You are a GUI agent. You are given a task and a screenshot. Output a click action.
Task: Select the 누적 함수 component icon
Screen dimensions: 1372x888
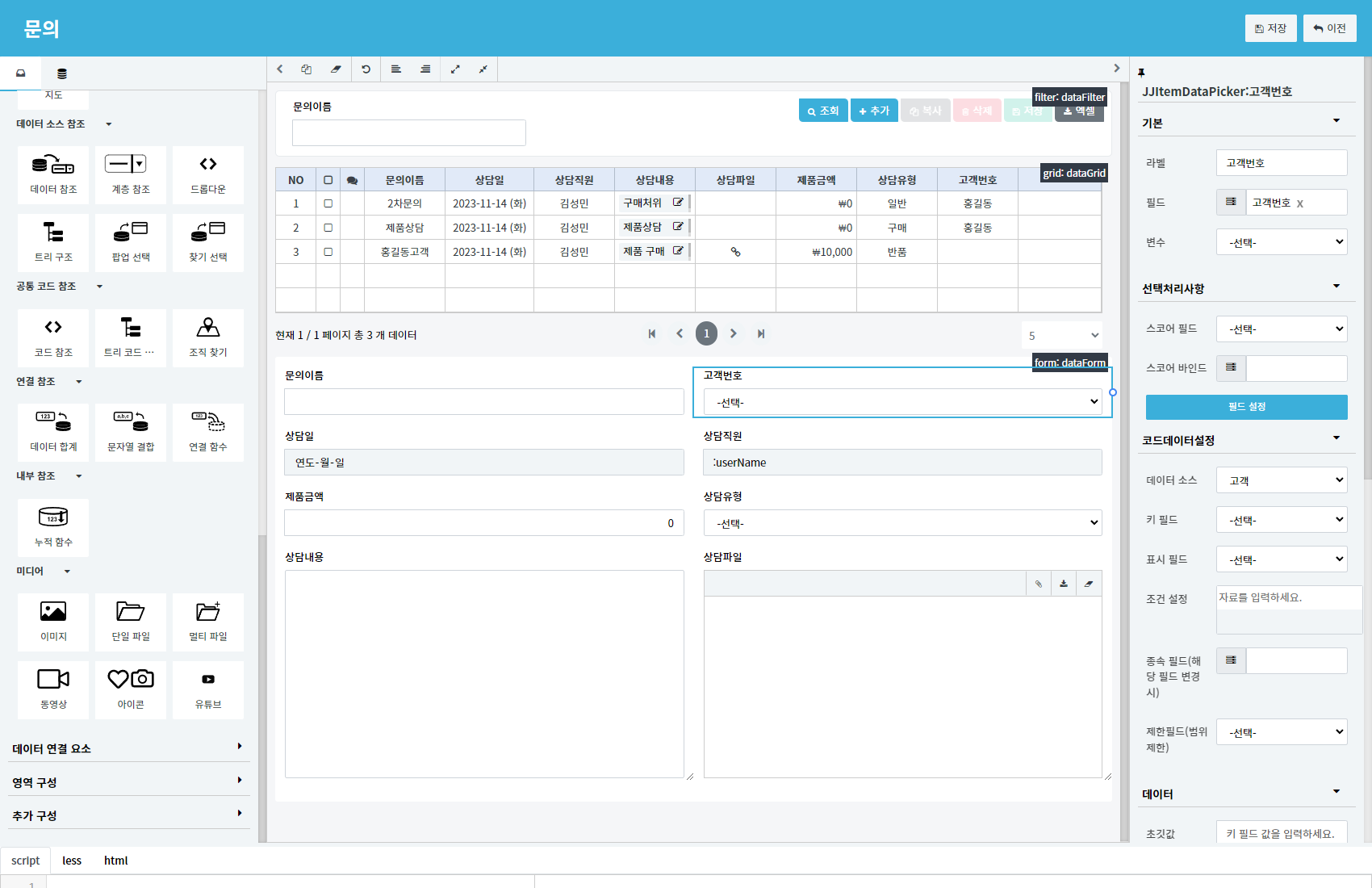point(53,527)
